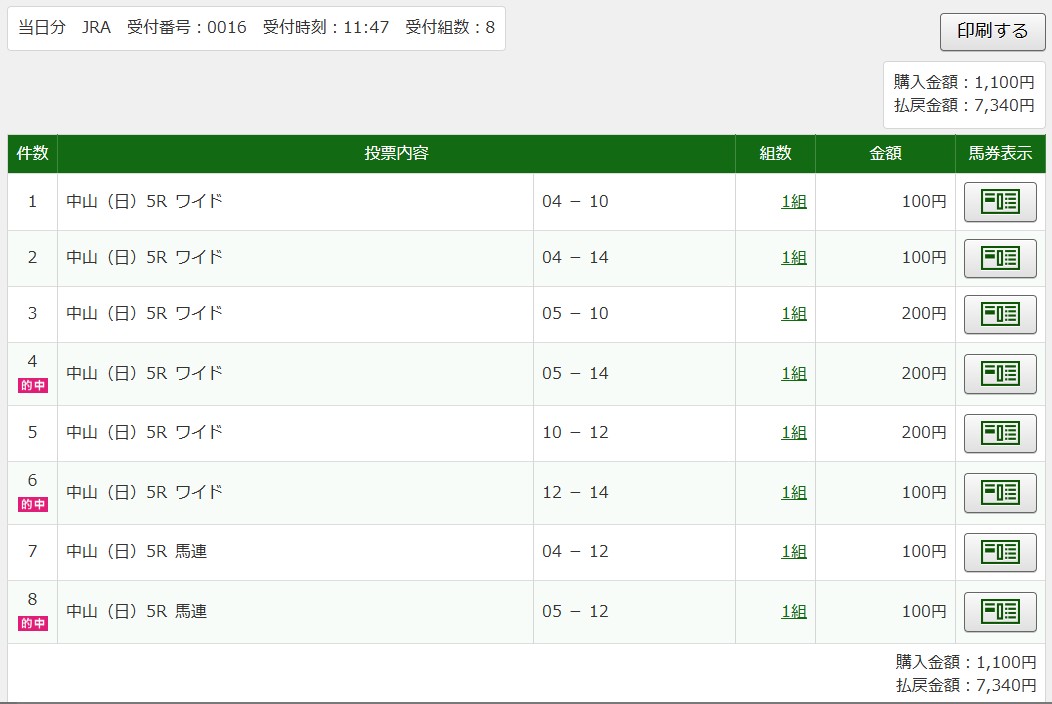The height and width of the screenshot is (704, 1052).
Task: Display ticket for row 5 (10-12)
Action: coord(999,433)
